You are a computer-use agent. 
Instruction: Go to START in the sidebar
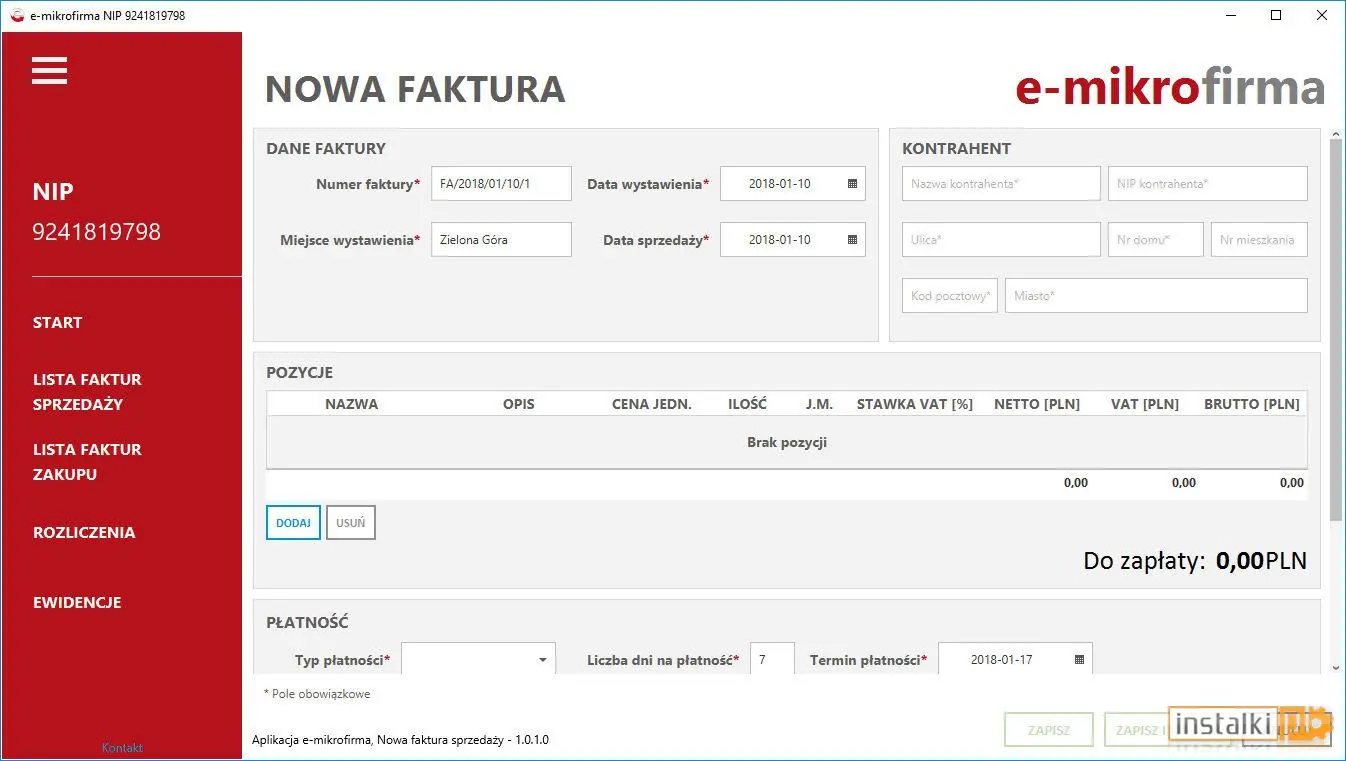pyautogui.click(x=57, y=322)
